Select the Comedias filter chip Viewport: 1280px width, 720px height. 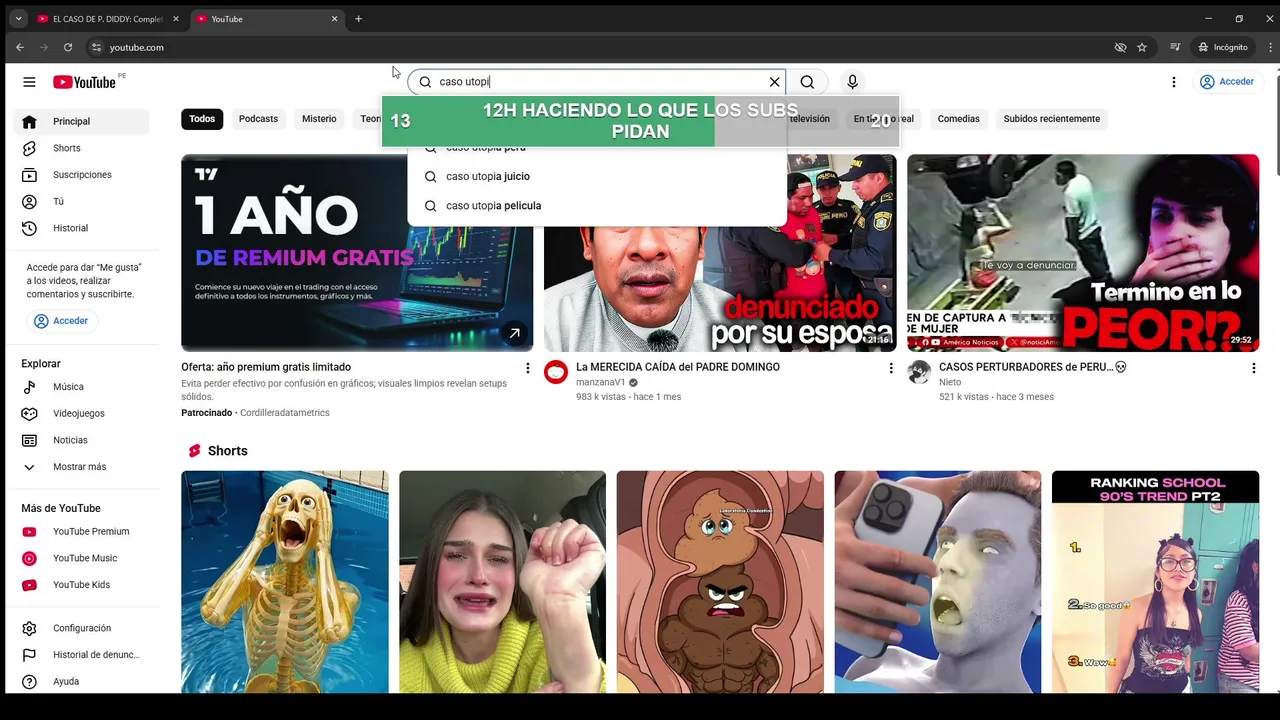pos(958,119)
